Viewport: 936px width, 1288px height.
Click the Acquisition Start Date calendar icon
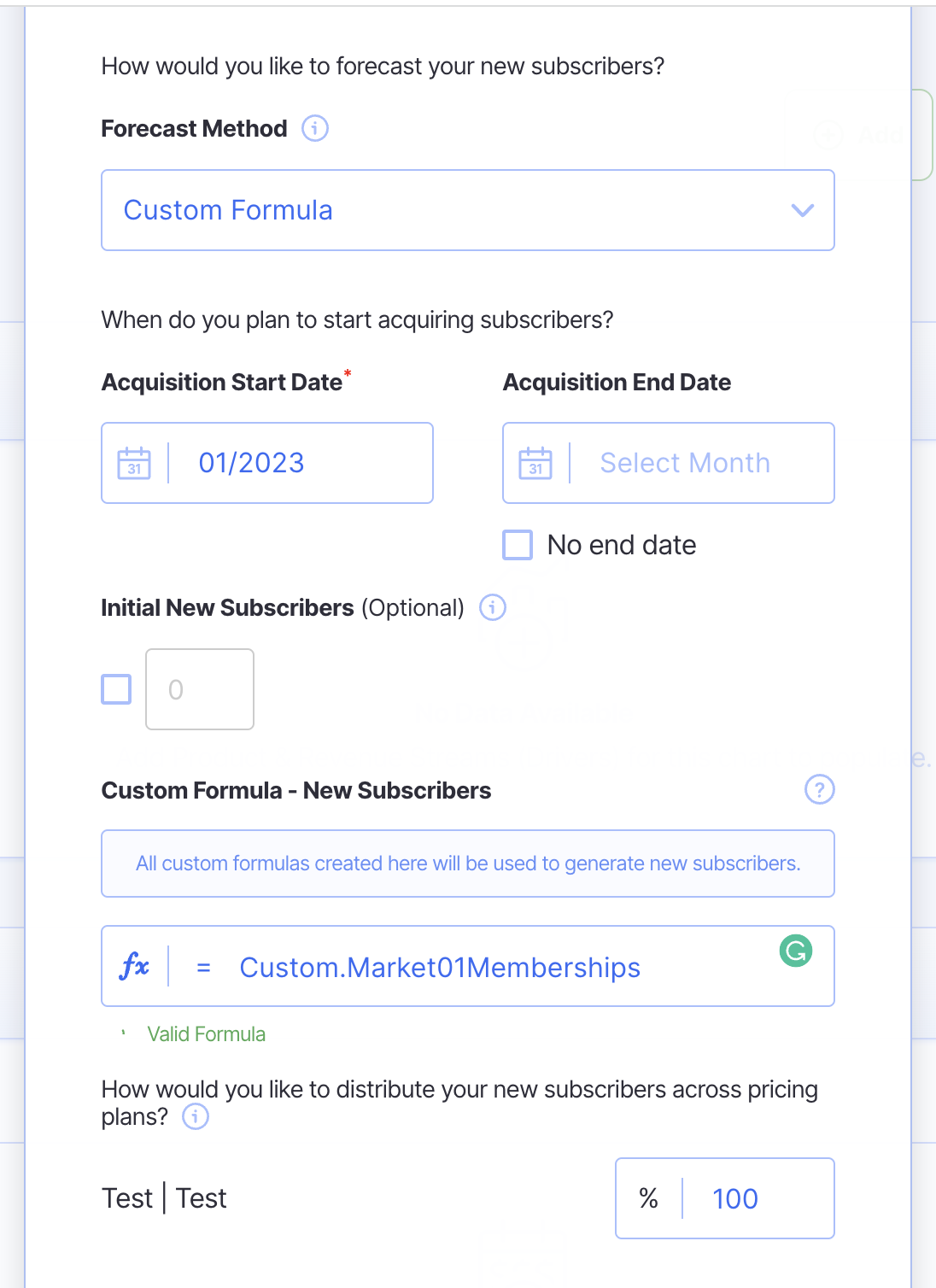(x=134, y=463)
